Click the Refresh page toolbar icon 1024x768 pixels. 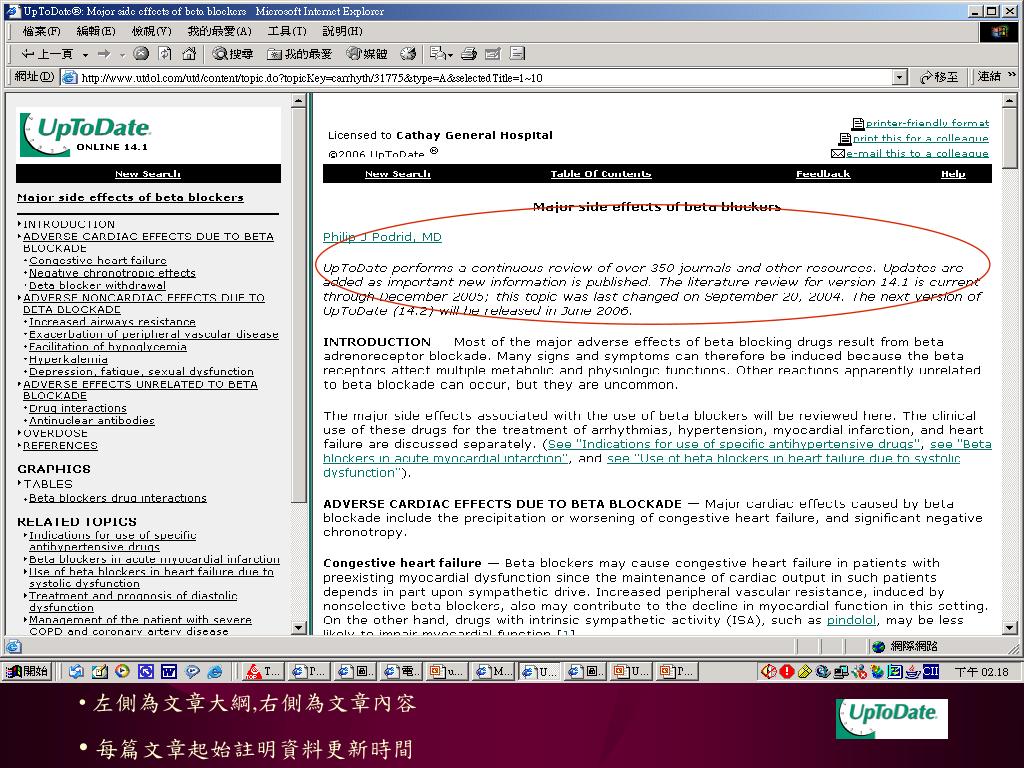165,54
